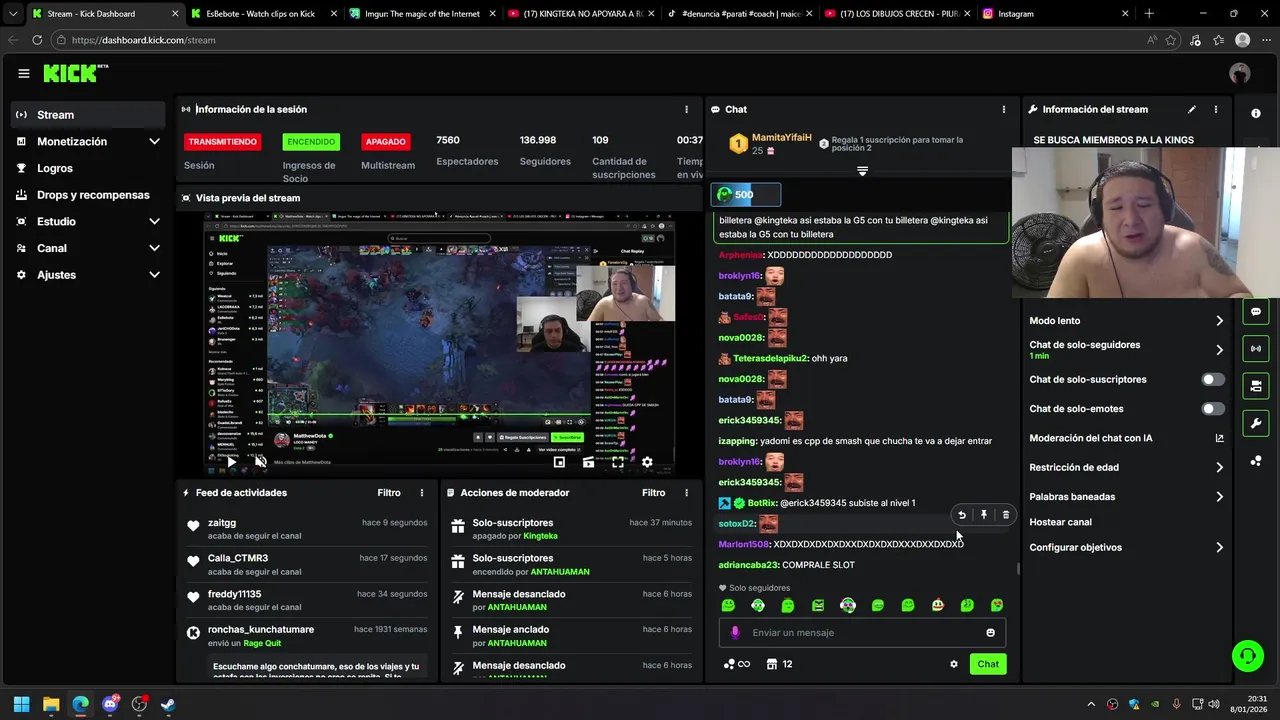Unmute the stream preview audio
1280x720 pixels.
tap(261, 462)
